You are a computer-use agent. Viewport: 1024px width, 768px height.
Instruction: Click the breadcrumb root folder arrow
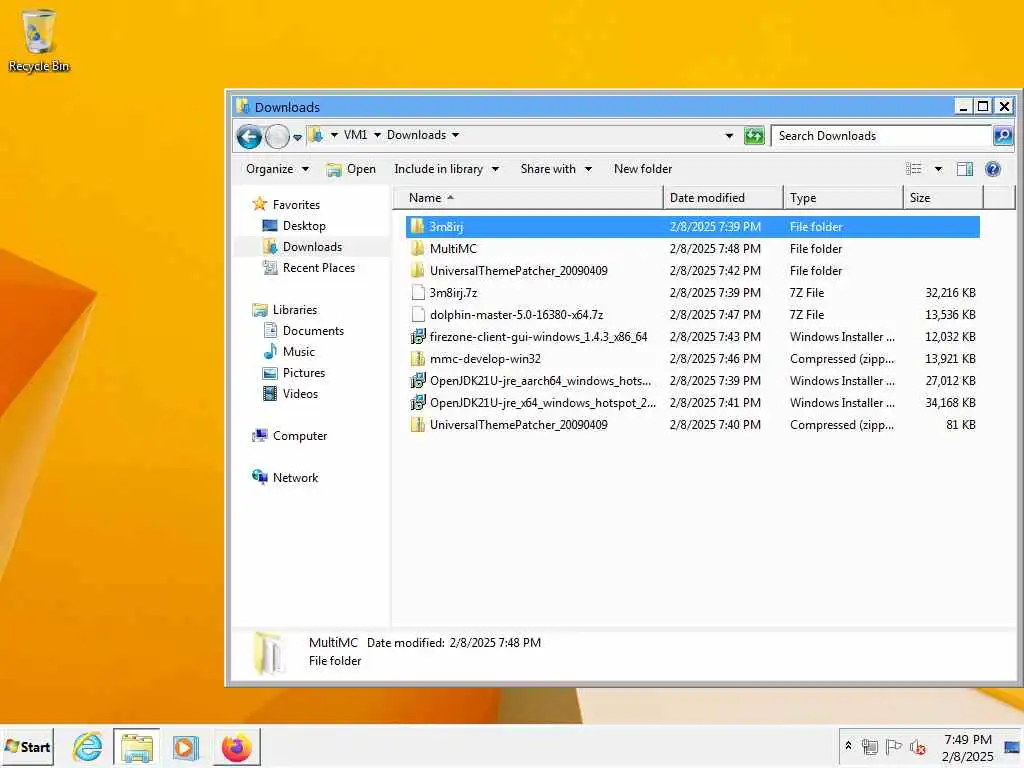click(x=334, y=135)
